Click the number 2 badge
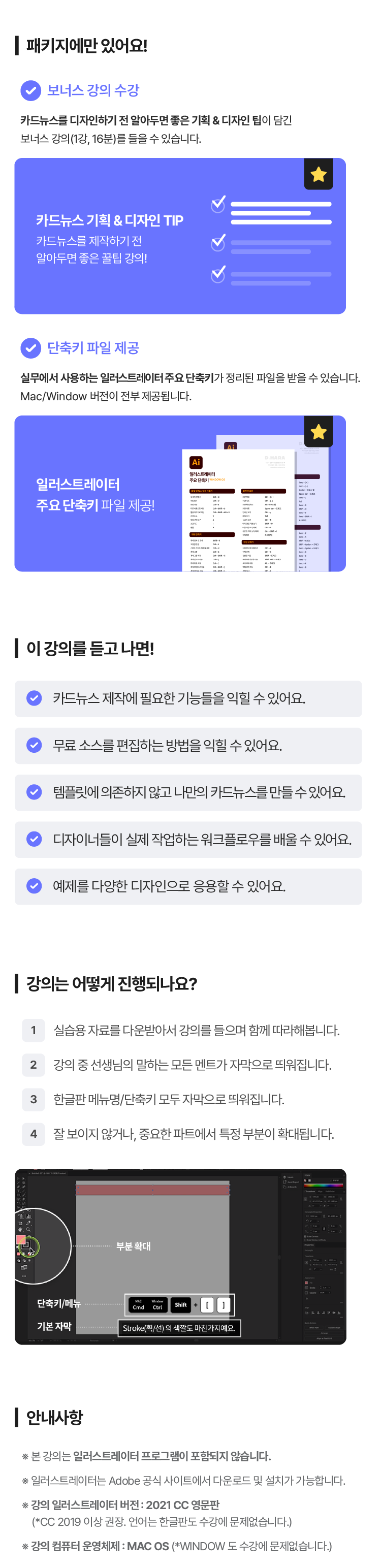The height and width of the screenshot is (1568, 381). (34, 1065)
